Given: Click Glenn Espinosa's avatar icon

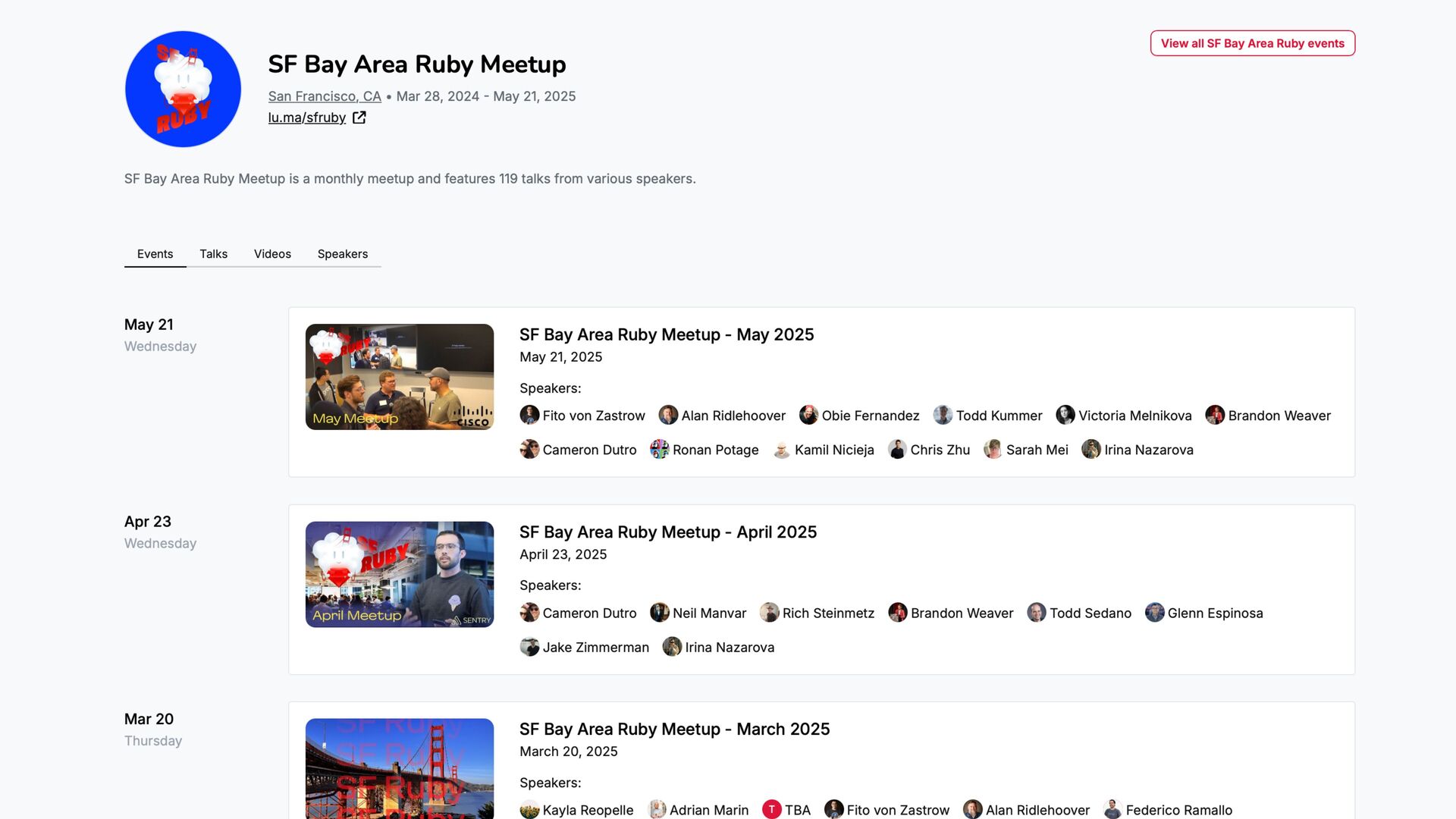Looking at the screenshot, I should pyautogui.click(x=1154, y=612).
